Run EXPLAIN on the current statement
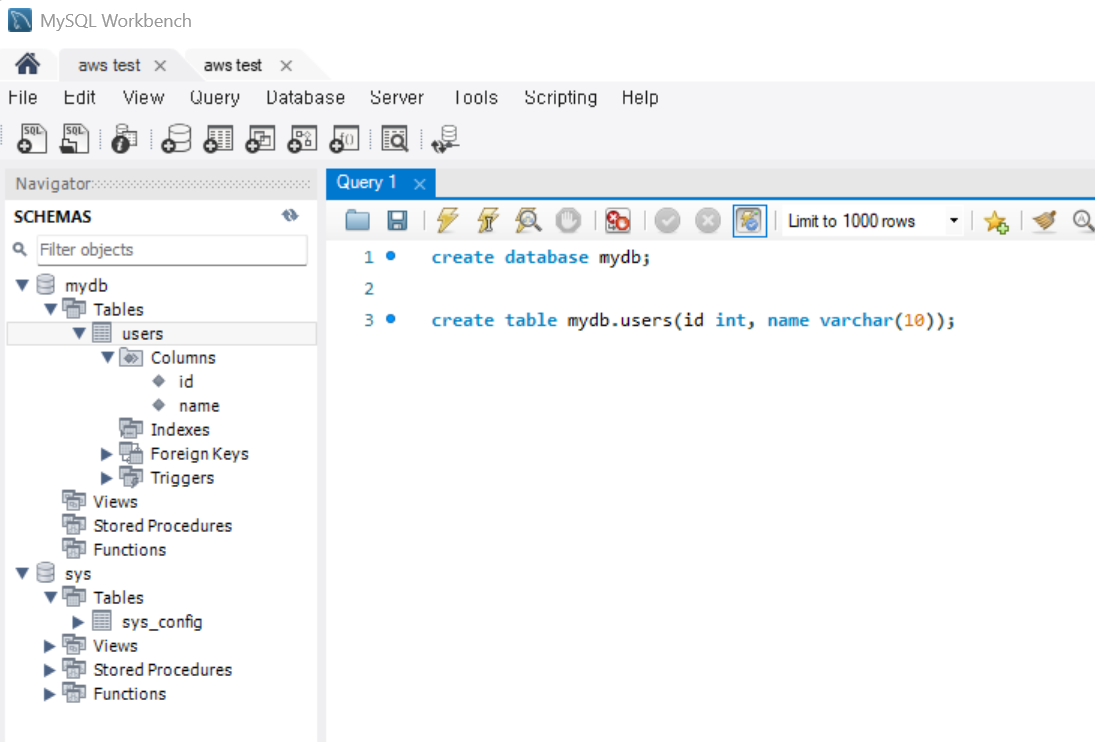This screenshot has height=742, width=1095. 528,221
